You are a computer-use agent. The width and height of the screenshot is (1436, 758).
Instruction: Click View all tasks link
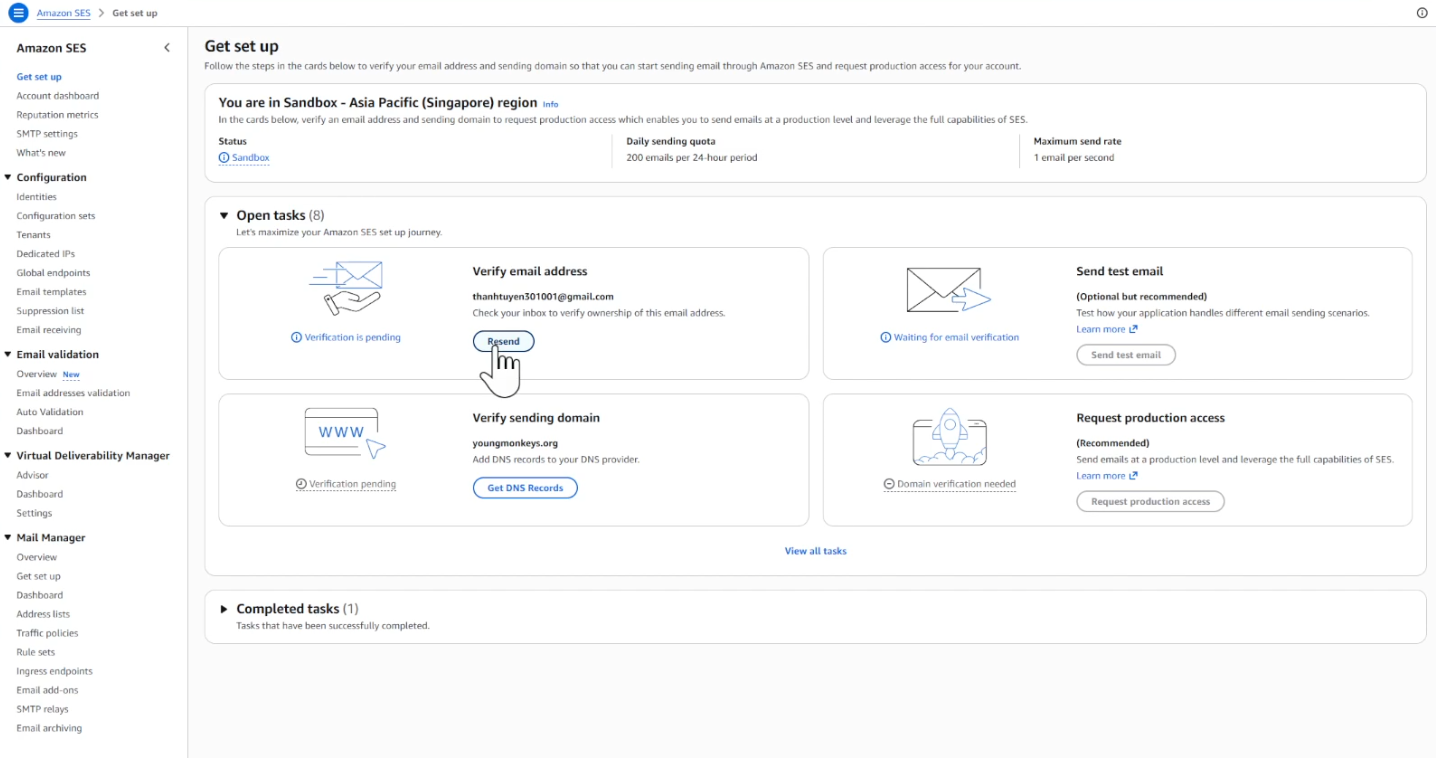tap(815, 551)
